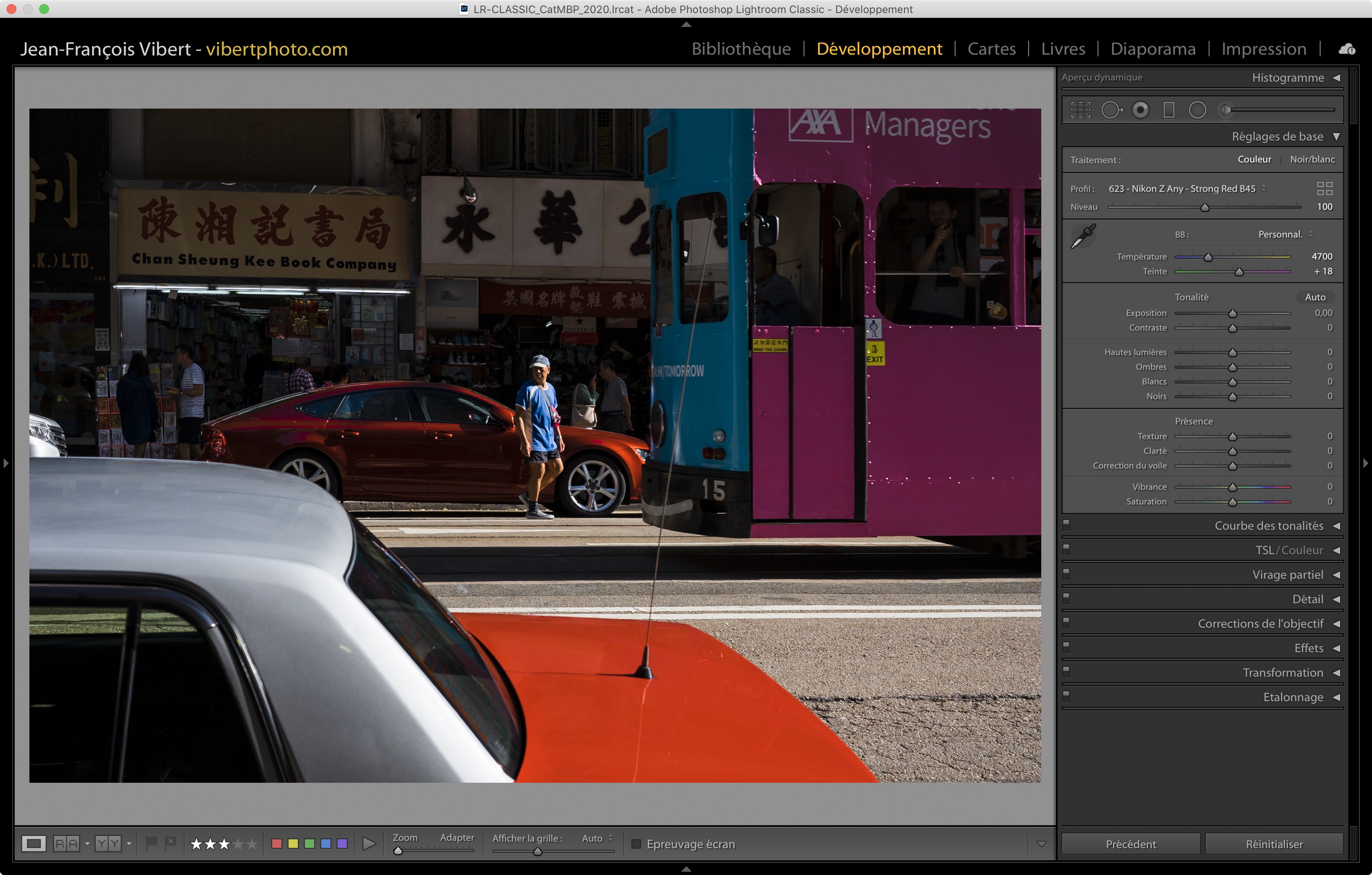1372x875 pixels.
Task: Apply the red color label swatch
Action: (277, 844)
